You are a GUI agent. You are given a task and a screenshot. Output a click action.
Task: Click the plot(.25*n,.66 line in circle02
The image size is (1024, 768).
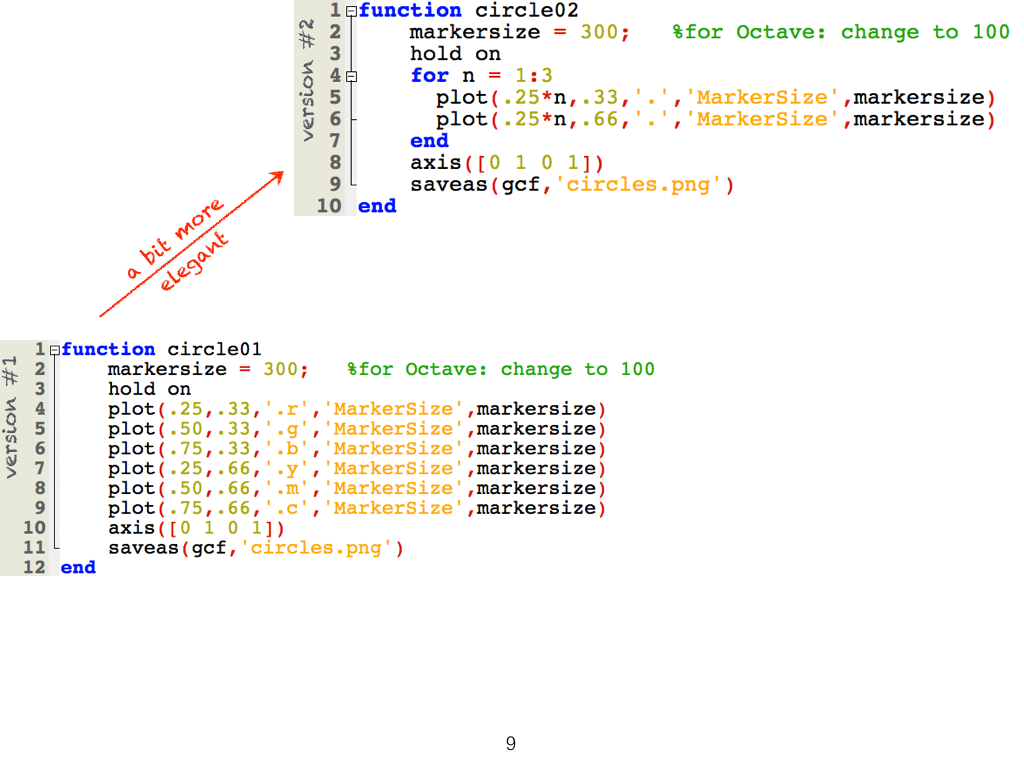click(x=715, y=120)
